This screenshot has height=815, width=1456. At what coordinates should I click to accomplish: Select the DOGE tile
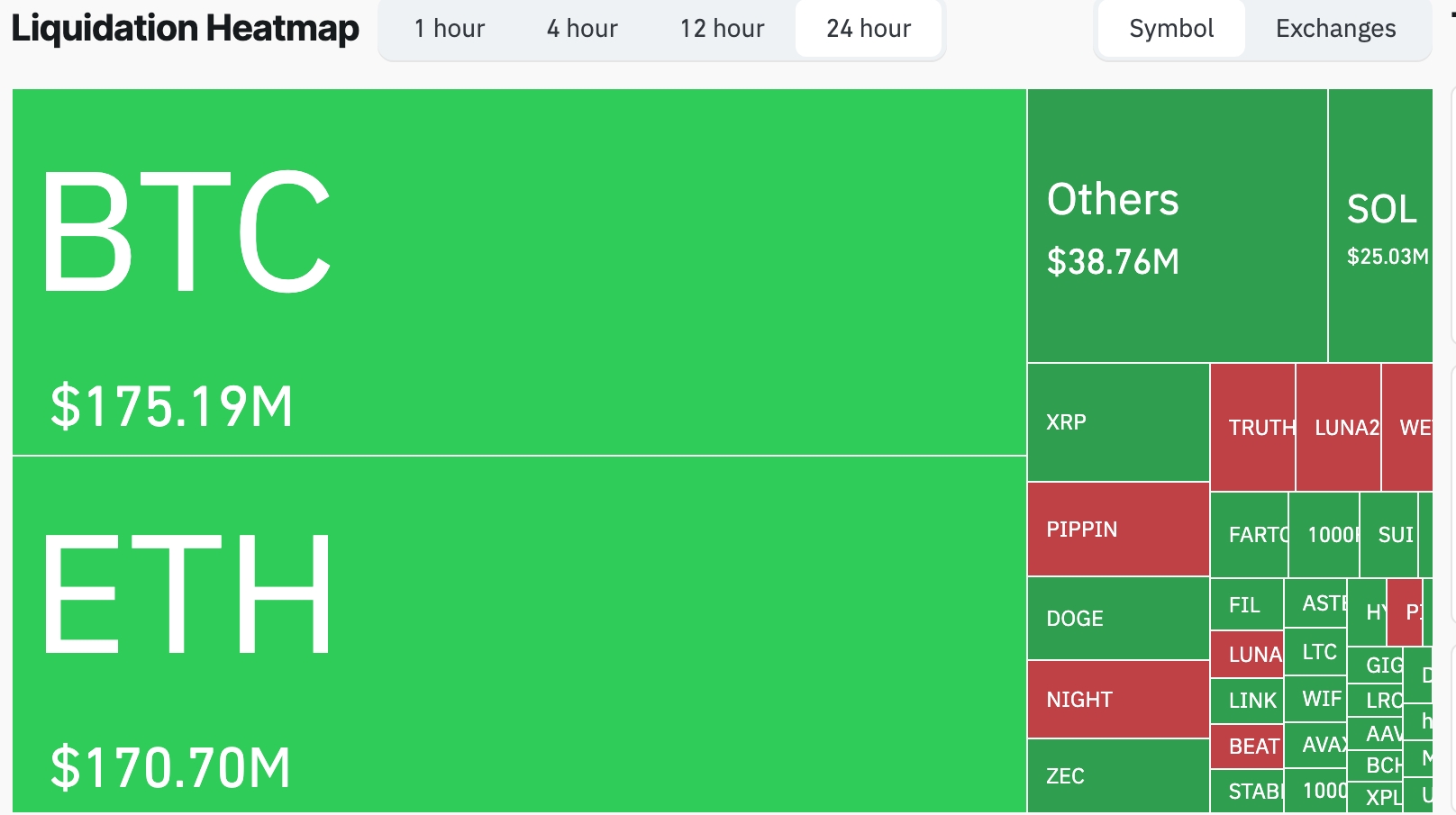pyautogui.click(x=1118, y=619)
